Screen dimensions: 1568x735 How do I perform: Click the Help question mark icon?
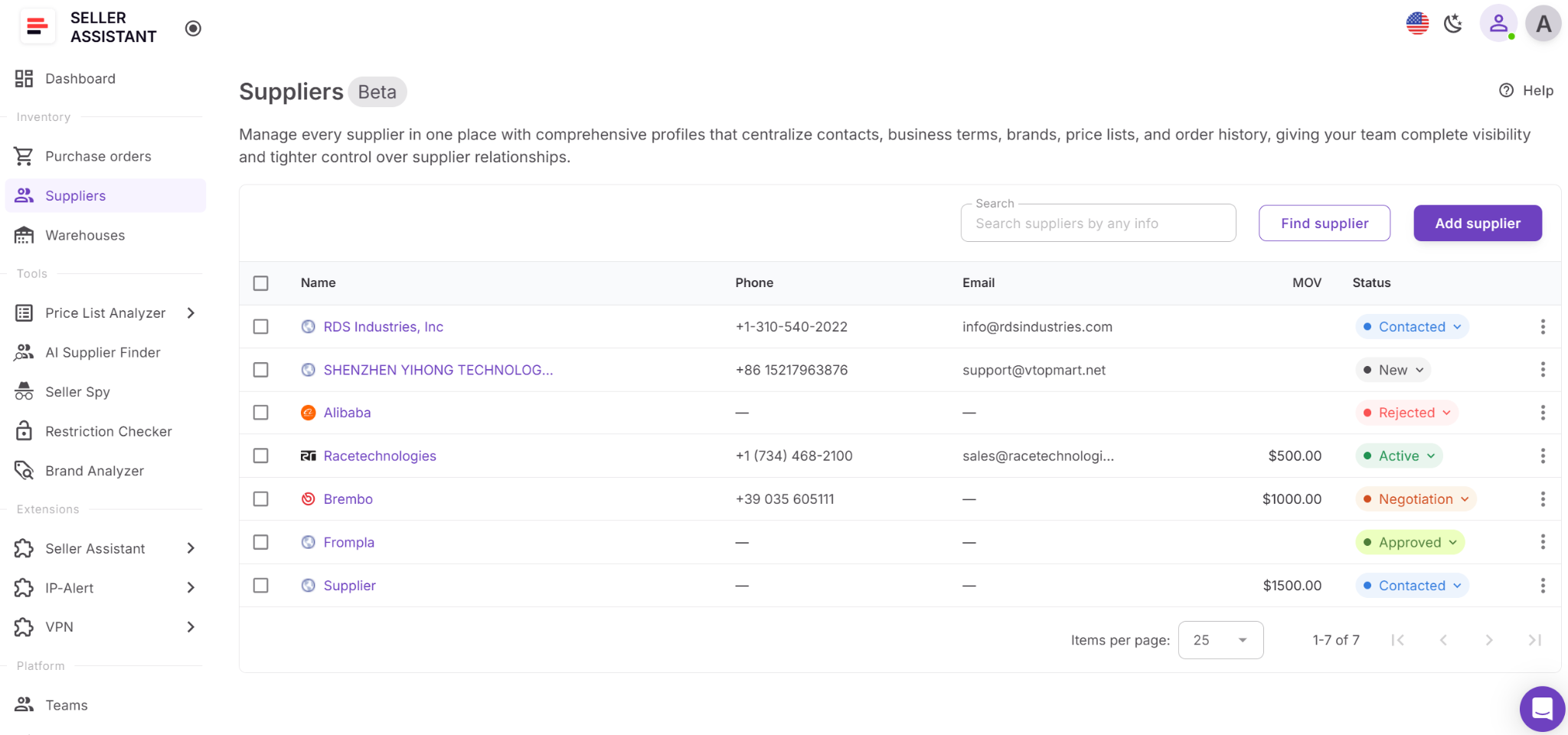point(1506,90)
